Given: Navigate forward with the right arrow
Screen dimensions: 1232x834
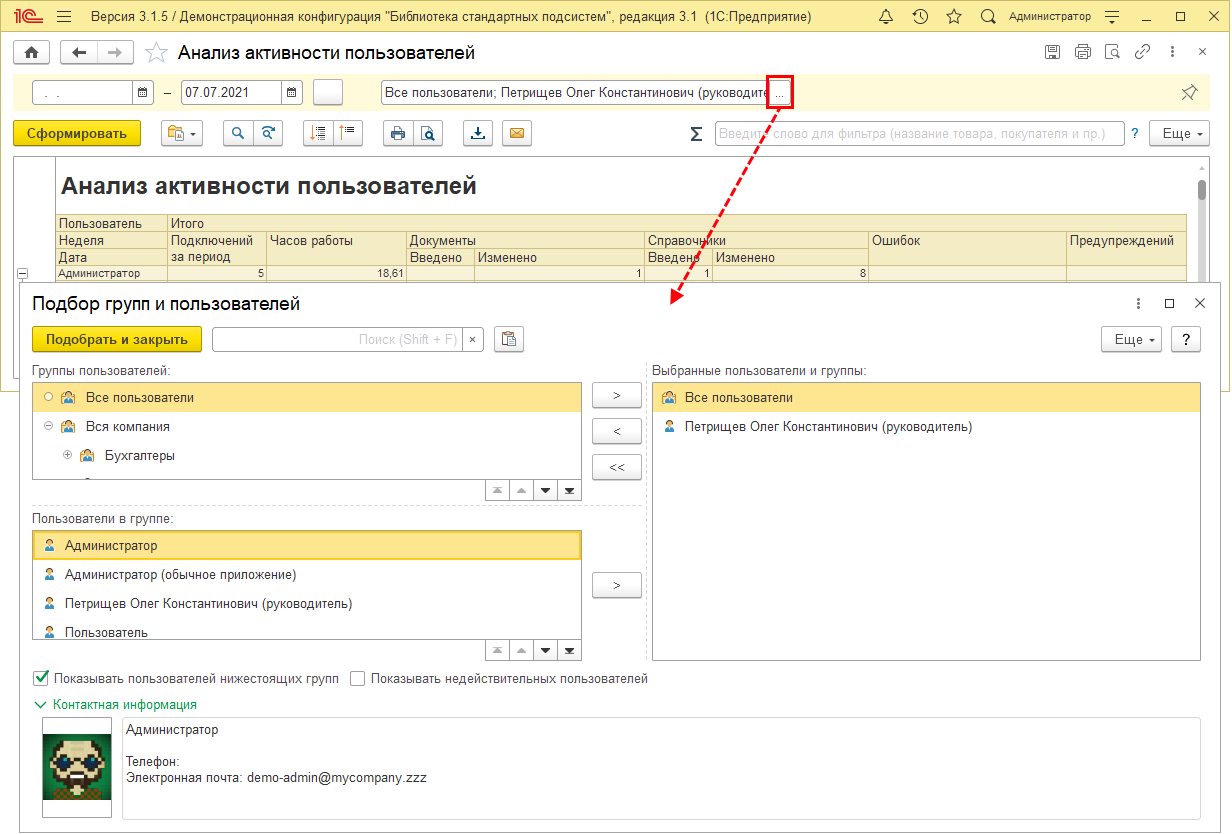Looking at the screenshot, I should click(x=115, y=53).
